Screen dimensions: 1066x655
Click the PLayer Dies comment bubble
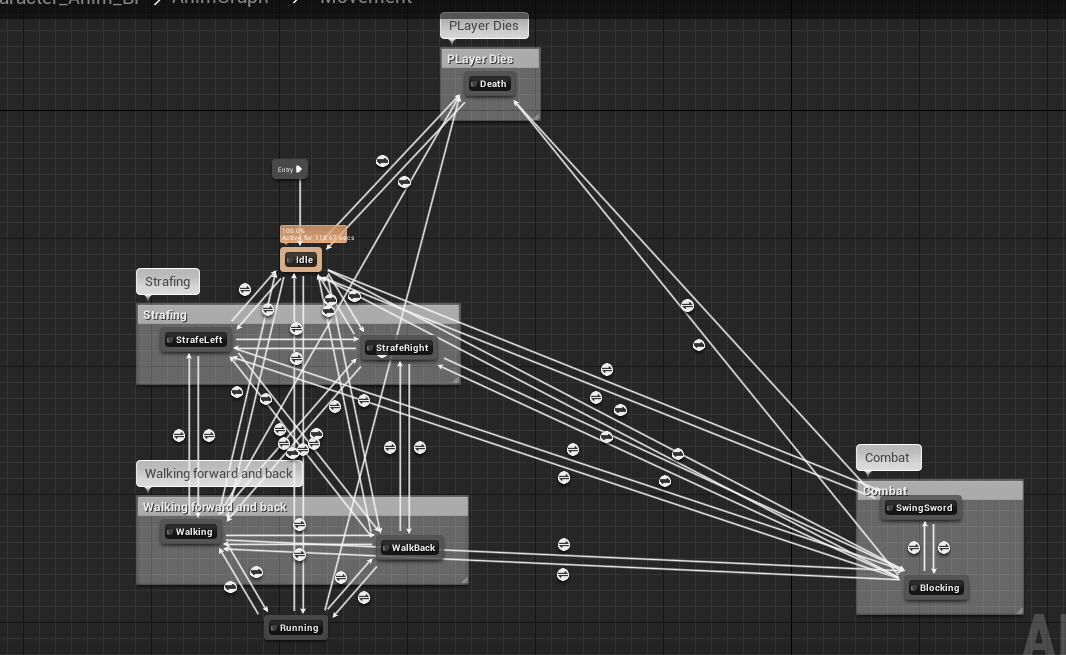pos(484,26)
